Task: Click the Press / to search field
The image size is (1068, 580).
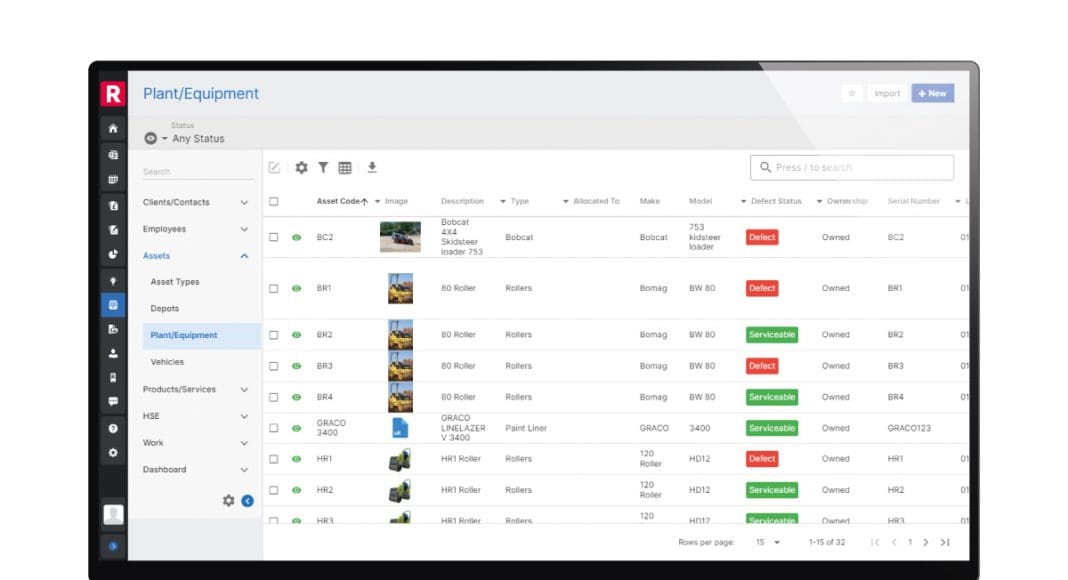Action: [852, 167]
